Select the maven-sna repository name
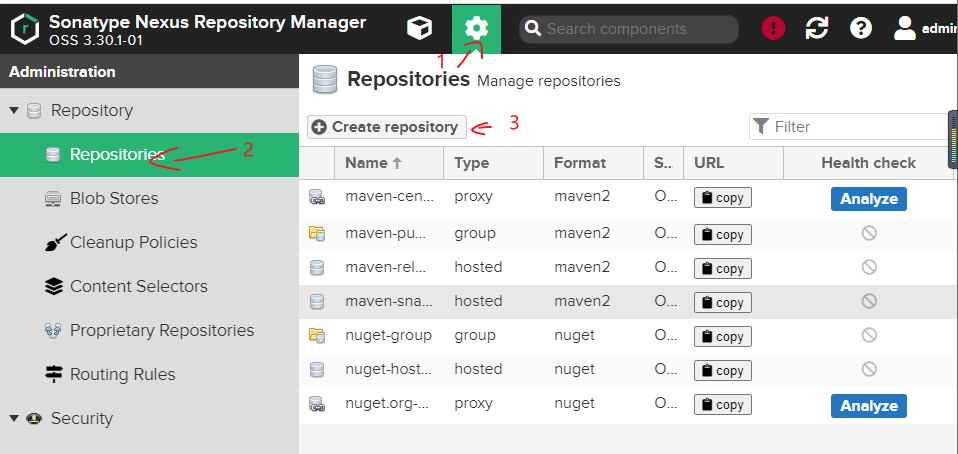The image size is (958, 454). coord(390,301)
